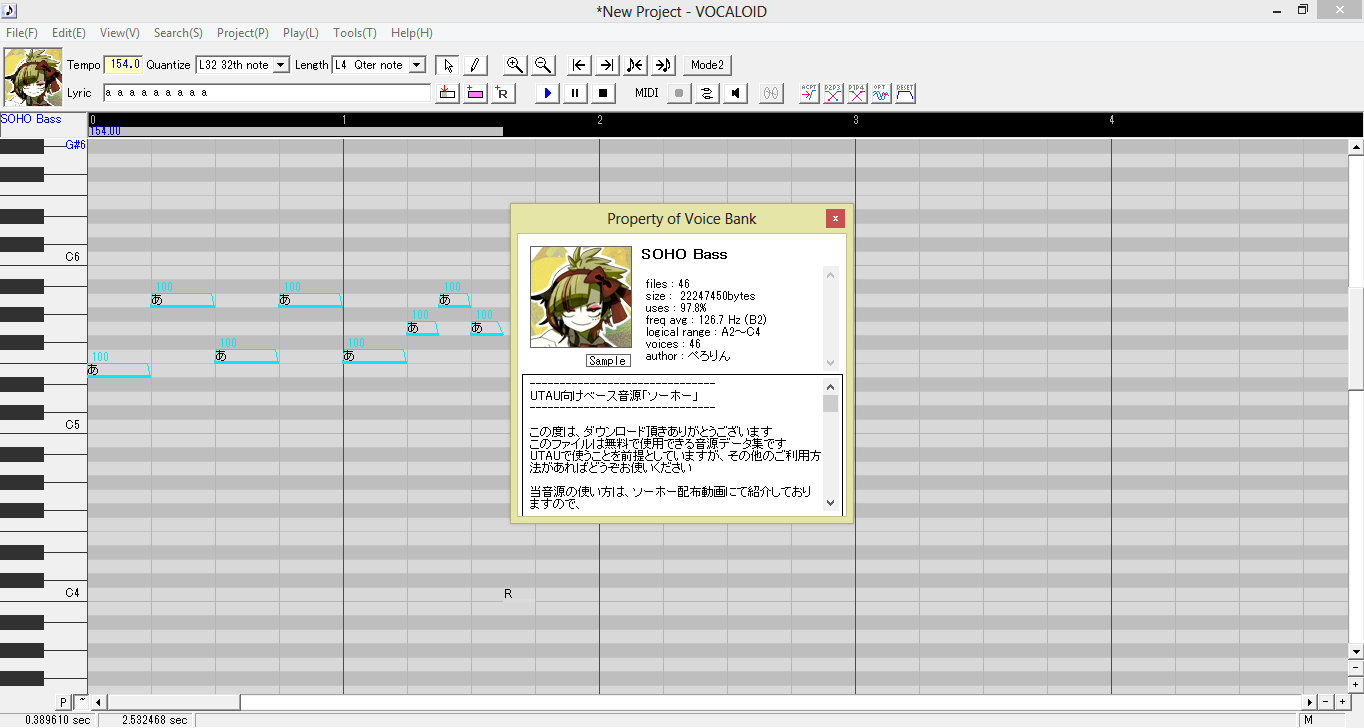Click the singer avatar in the toolbar

tap(33, 78)
